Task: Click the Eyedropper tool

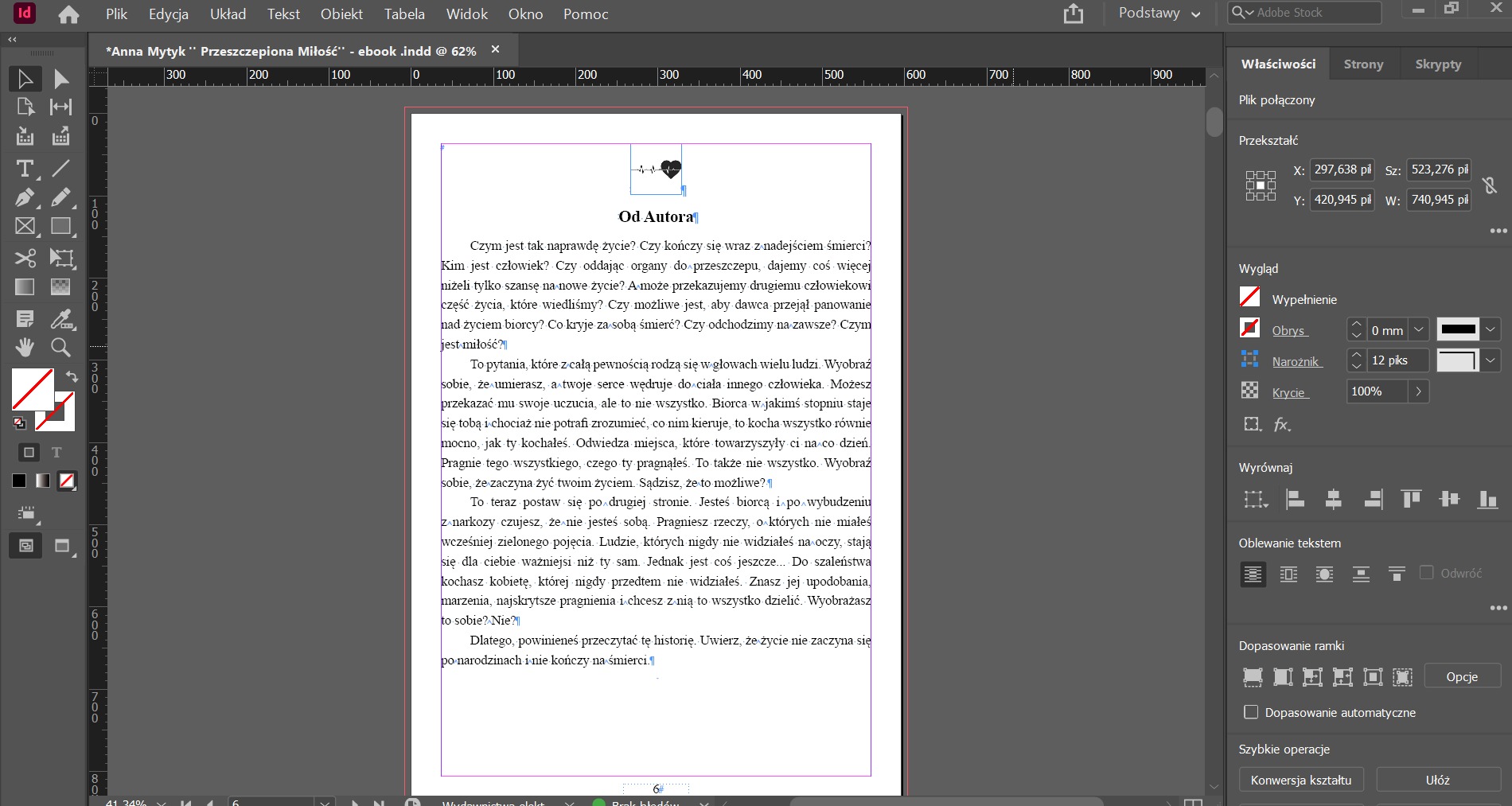Action: 61,319
